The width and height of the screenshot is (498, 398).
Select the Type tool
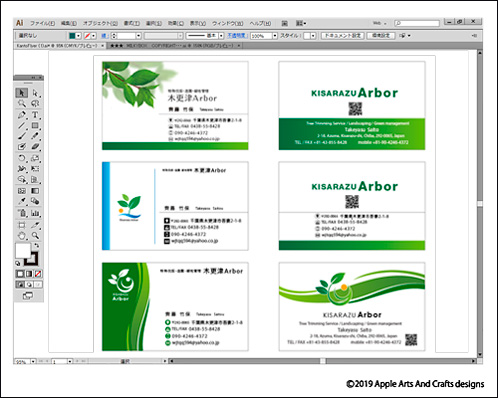pyautogui.click(x=35, y=115)
